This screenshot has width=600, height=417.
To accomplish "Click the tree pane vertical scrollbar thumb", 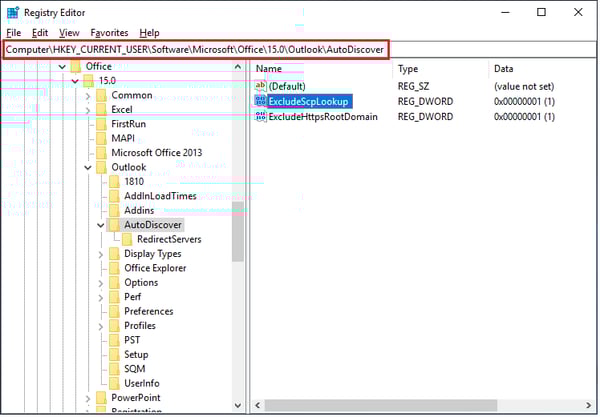I will 238,232.
